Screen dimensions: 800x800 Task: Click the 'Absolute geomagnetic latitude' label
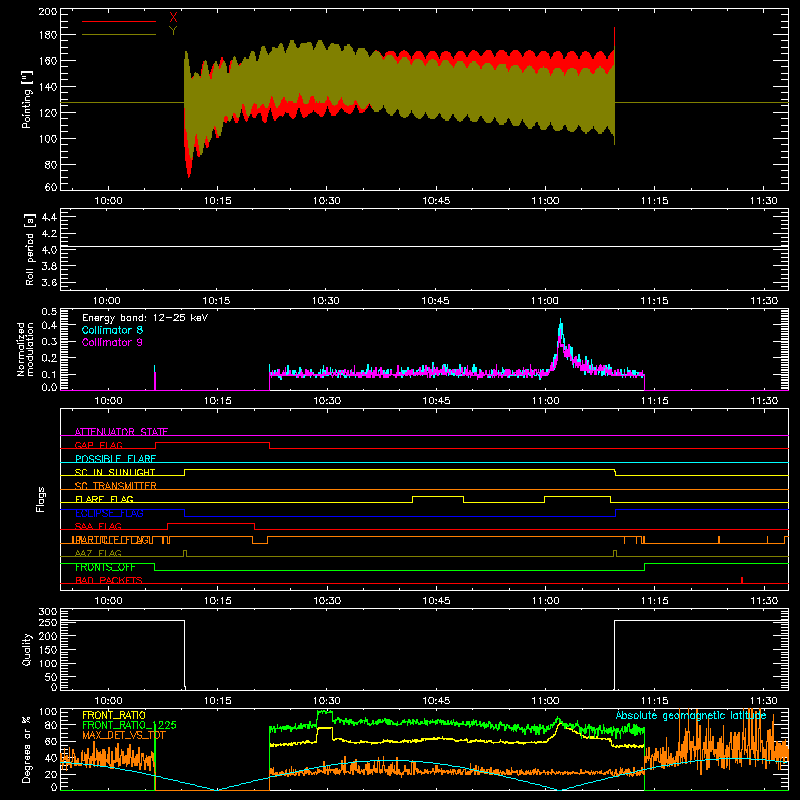click(x=691, y=715)
